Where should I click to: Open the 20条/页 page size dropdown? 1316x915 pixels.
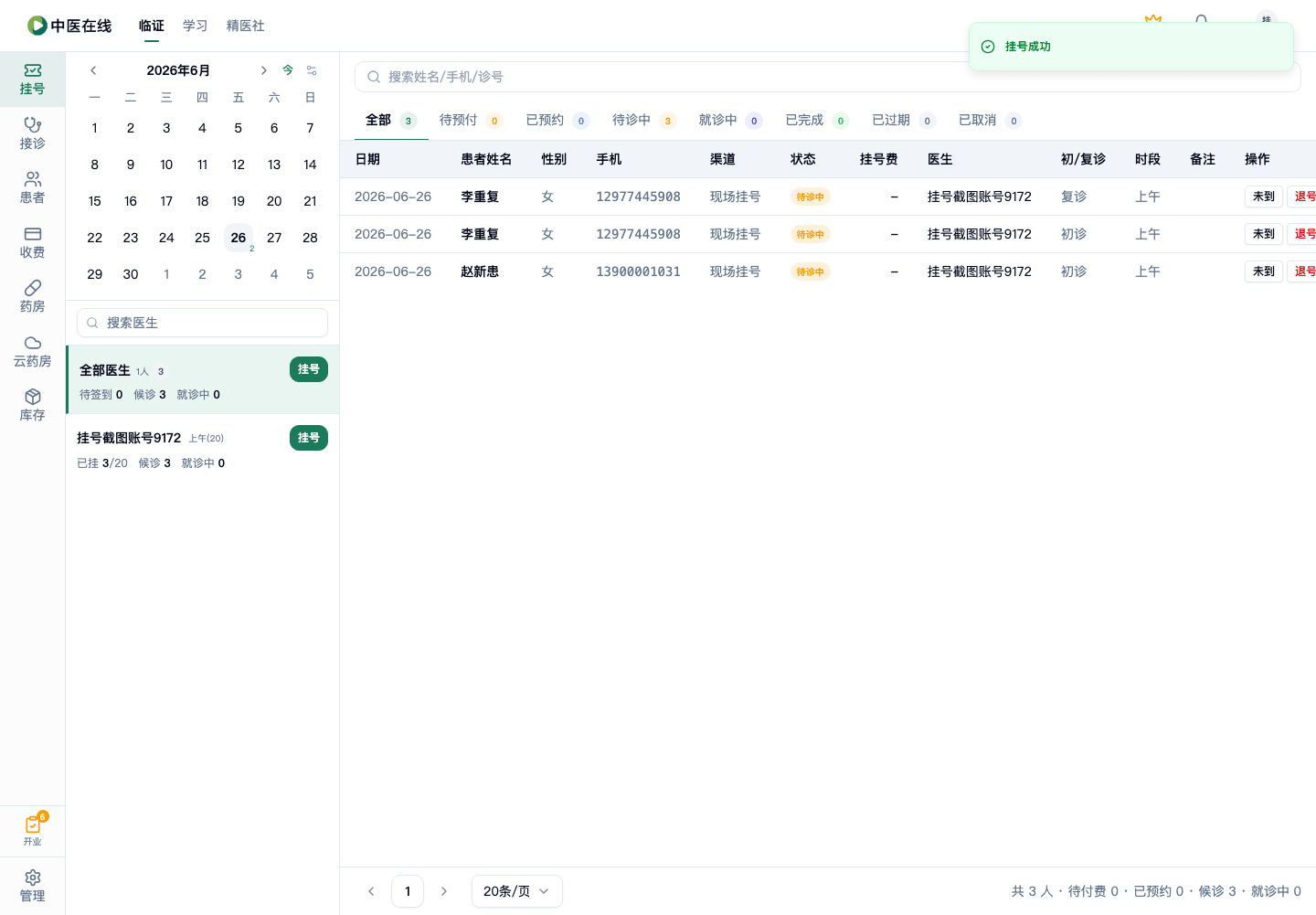point(516,891)
